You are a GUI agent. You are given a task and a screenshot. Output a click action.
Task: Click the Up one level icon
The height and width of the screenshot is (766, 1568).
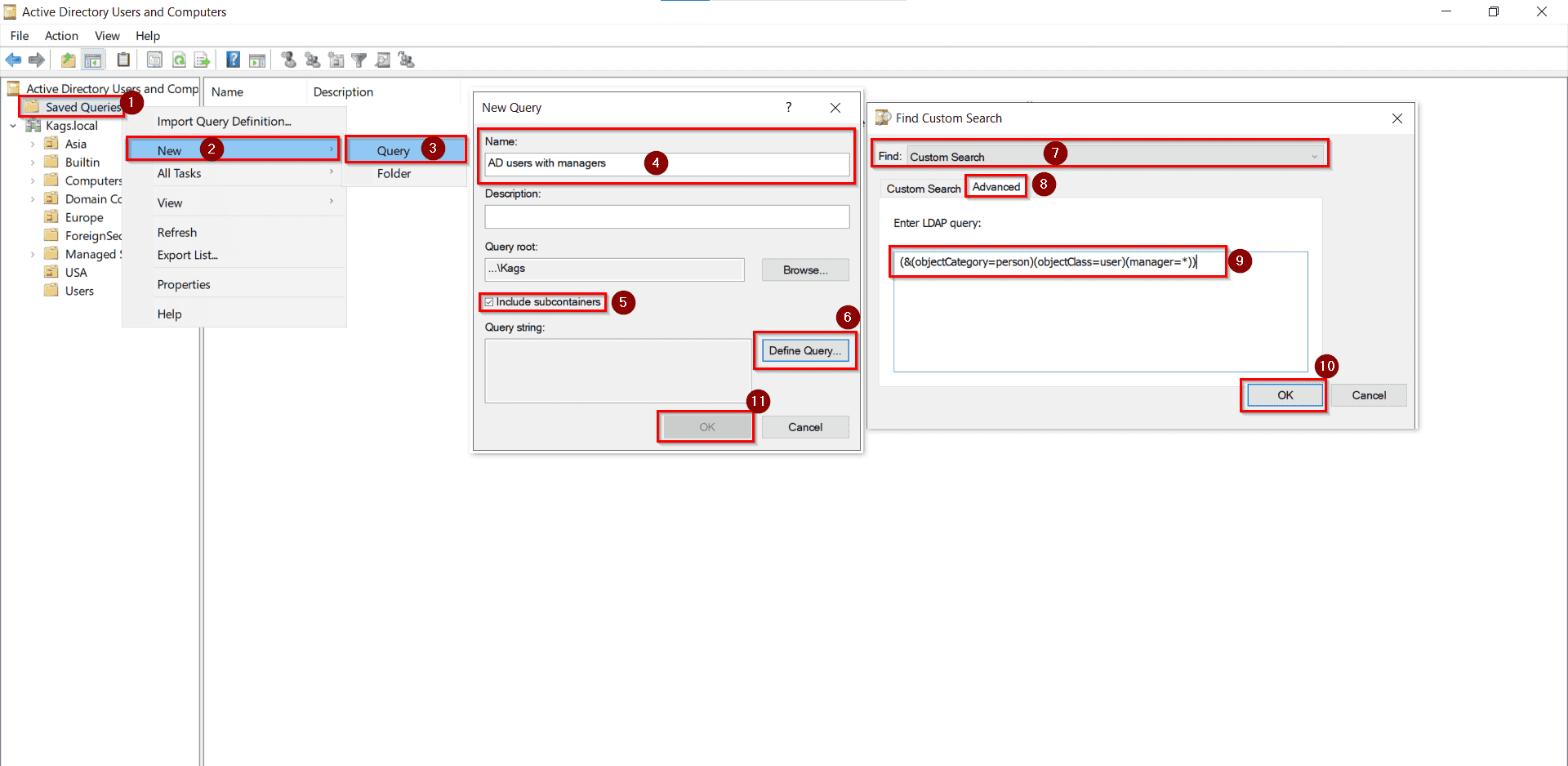68,60
